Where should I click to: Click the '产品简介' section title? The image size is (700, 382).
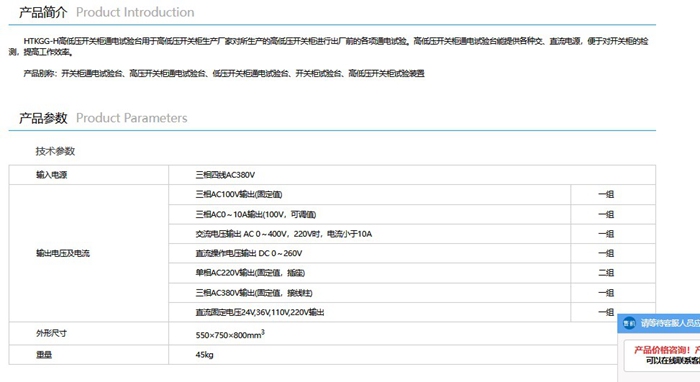(43, 12)
